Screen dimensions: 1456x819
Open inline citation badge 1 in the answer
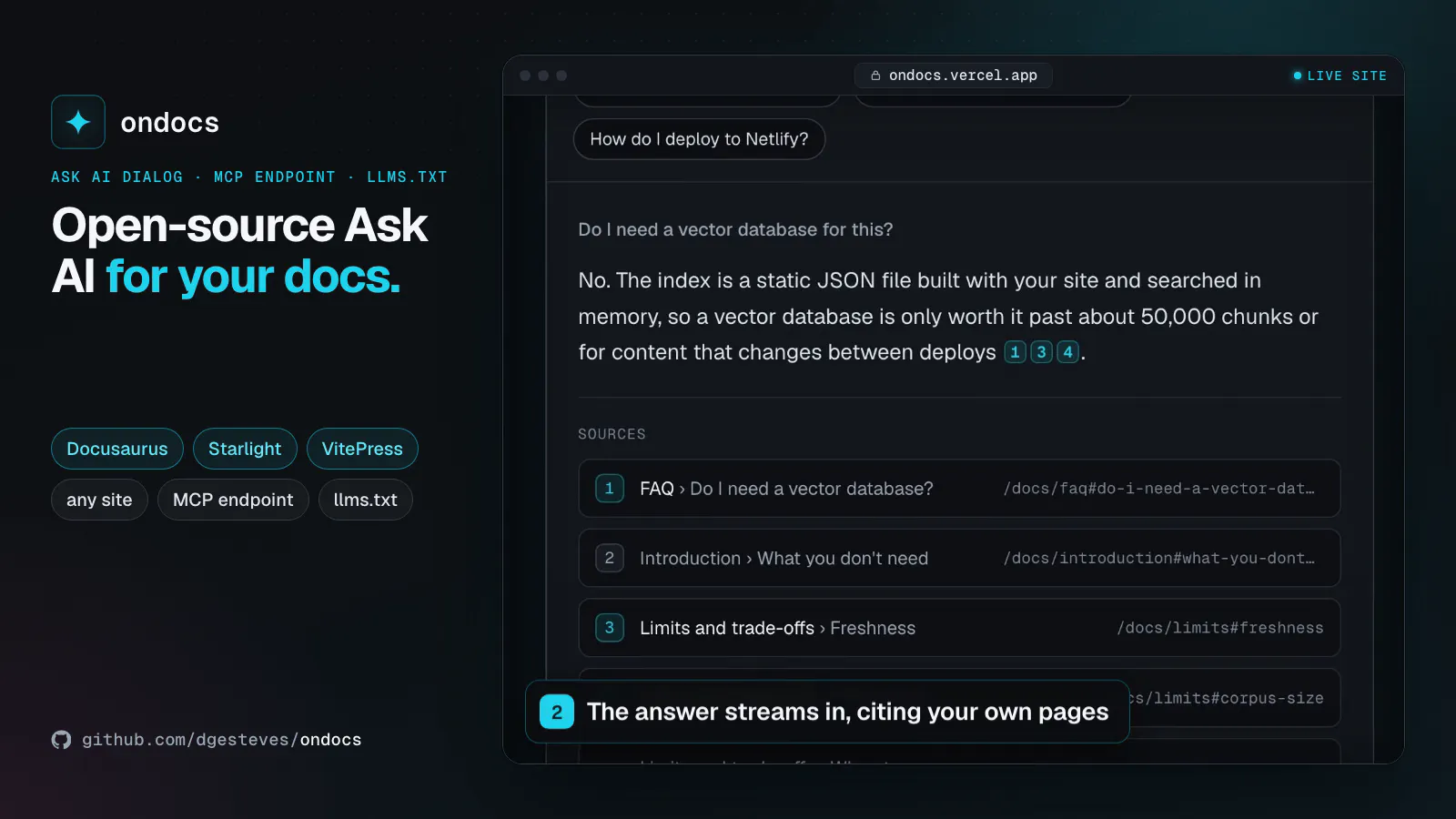coord(1015,352)
